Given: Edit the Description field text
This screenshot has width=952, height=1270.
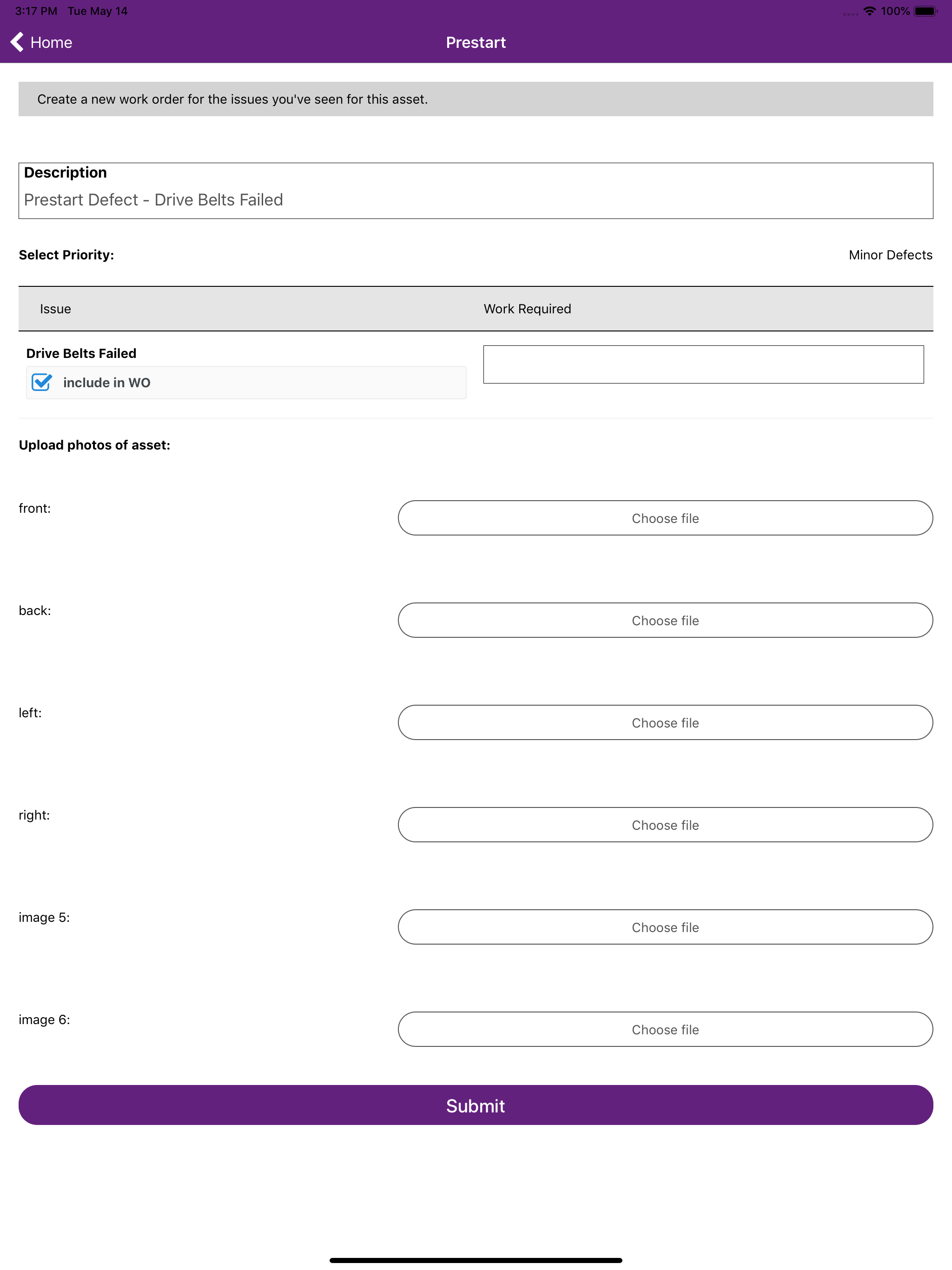Looking at the screenshot, I should coord(476,199).
